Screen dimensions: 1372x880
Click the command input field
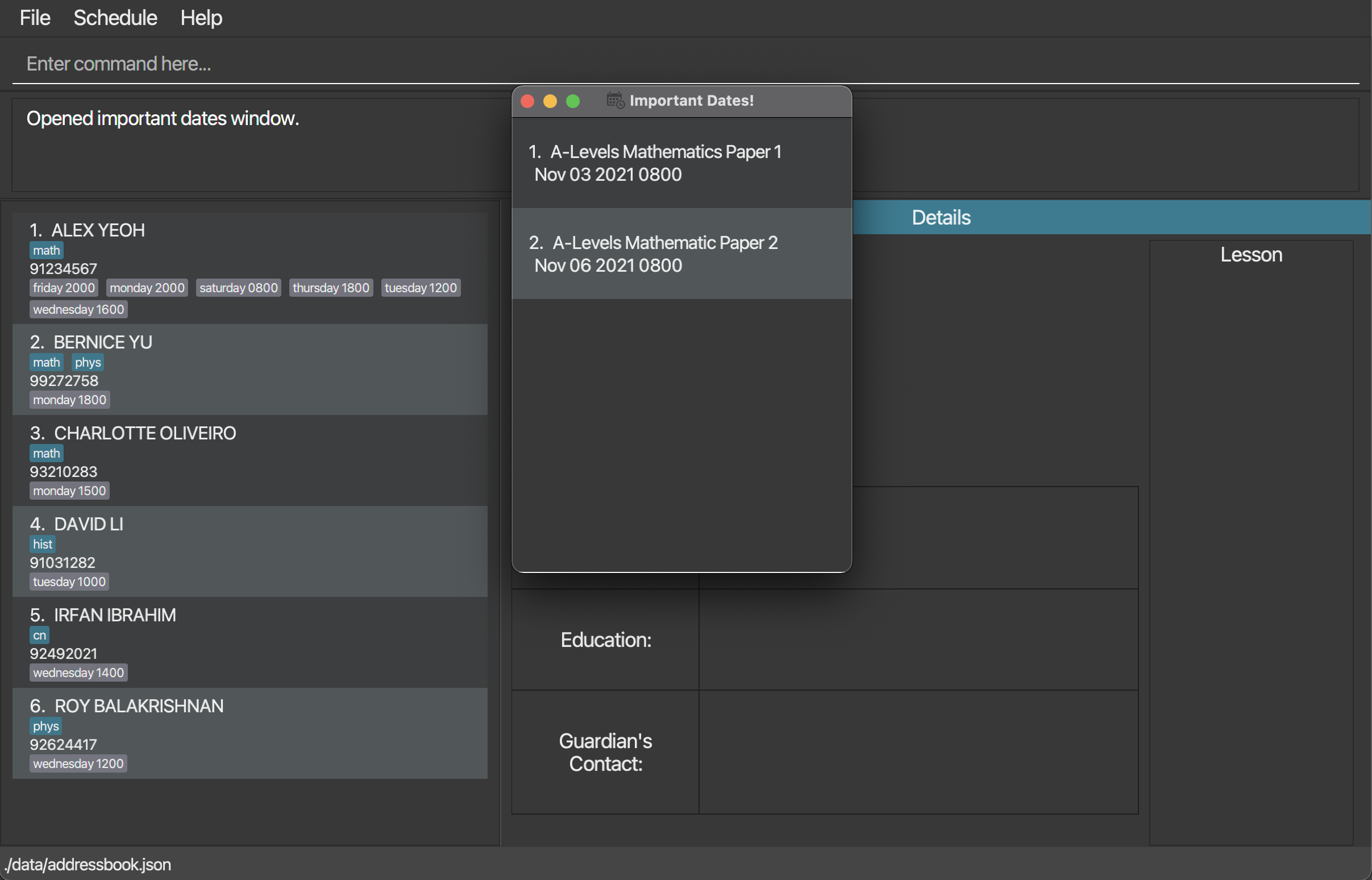coord(685,64)
